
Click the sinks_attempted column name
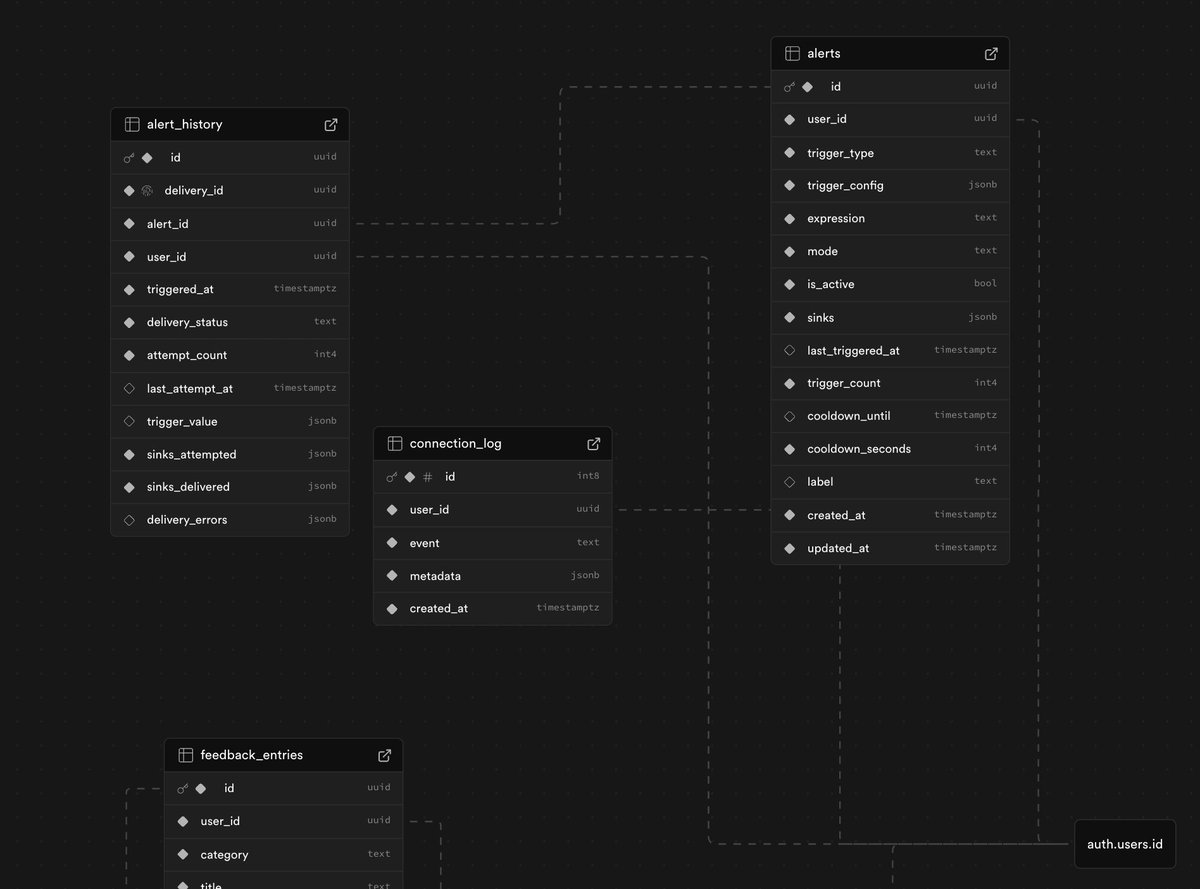[x=192, y=455]
